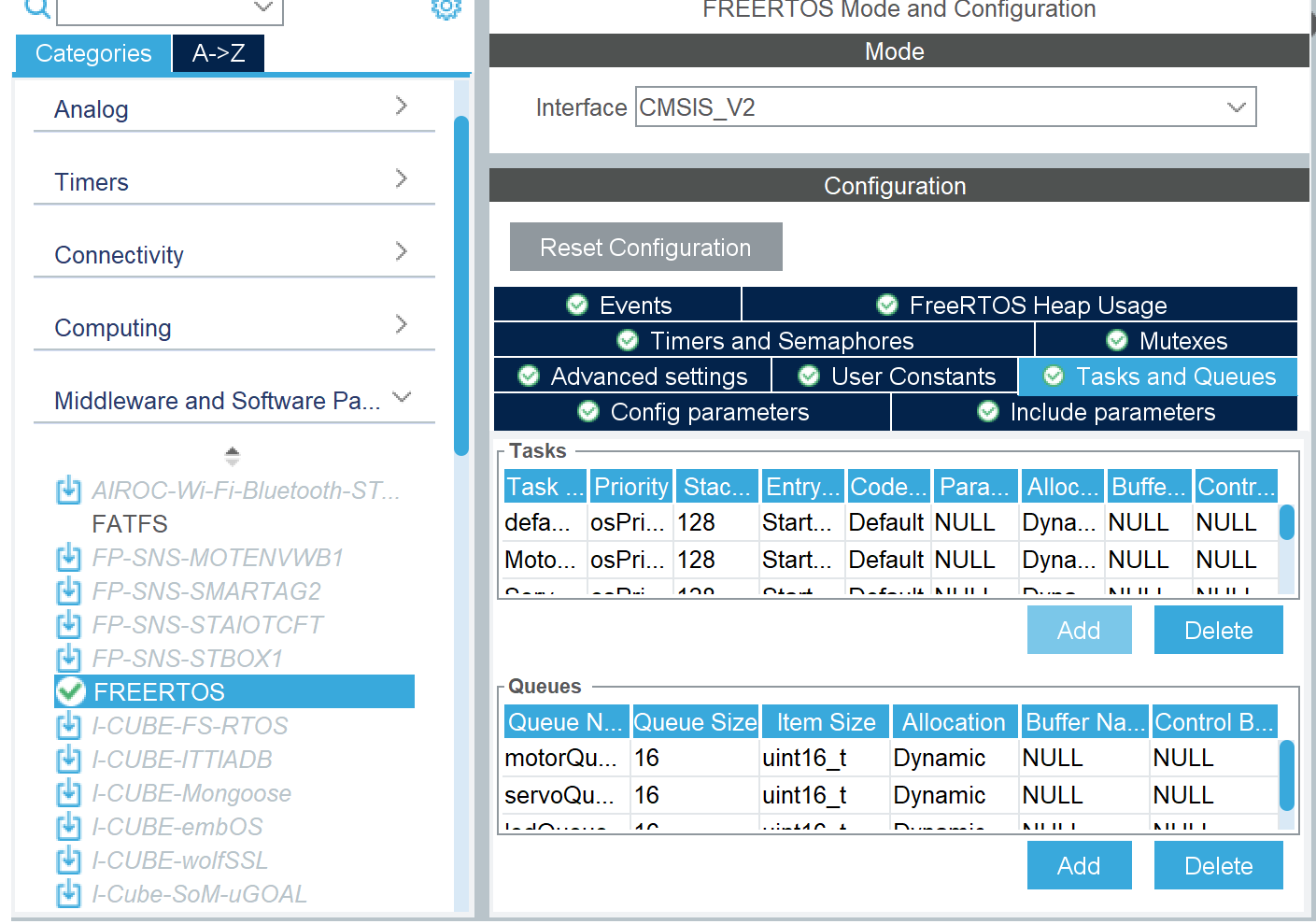The height and width of the screenshot is (924, 1316).
Task: Click Add button under Tasks table
Action: [x=1079, y=630]
